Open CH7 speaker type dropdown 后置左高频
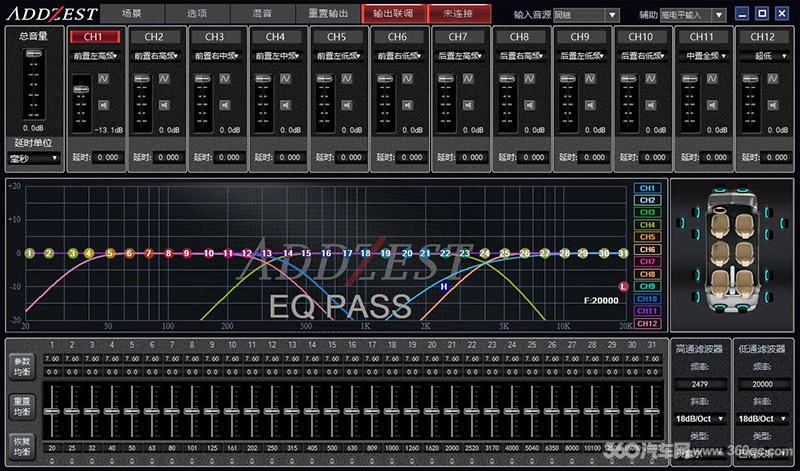This screenshot has height=471, width=800. click(x=460, y=56)
